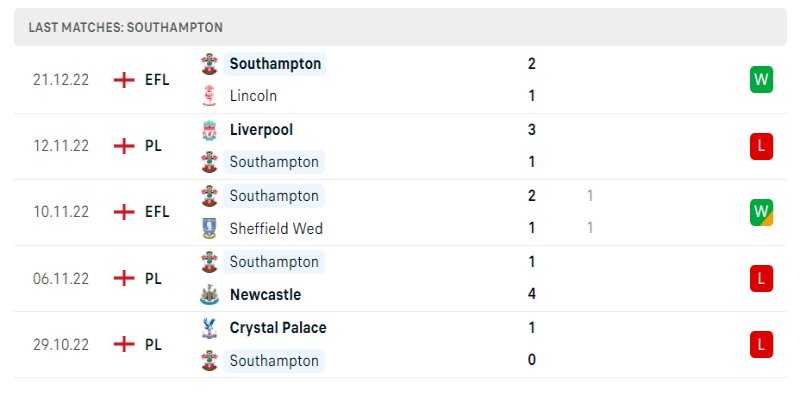Click the Last Matches: Southampton header
This screenshot has width=800, height=400.
coord(126,27)
